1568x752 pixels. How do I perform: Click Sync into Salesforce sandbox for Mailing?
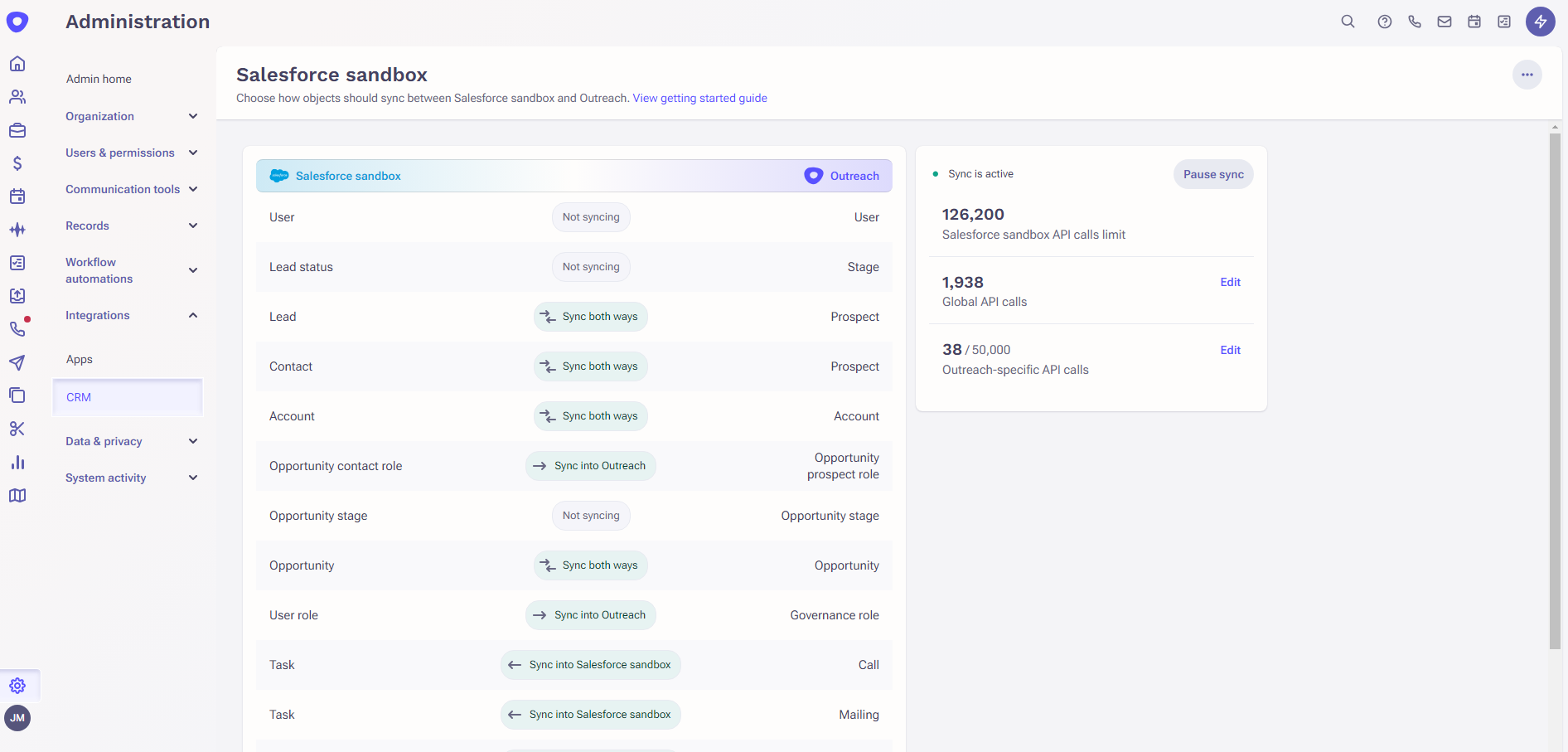(591, 715)
